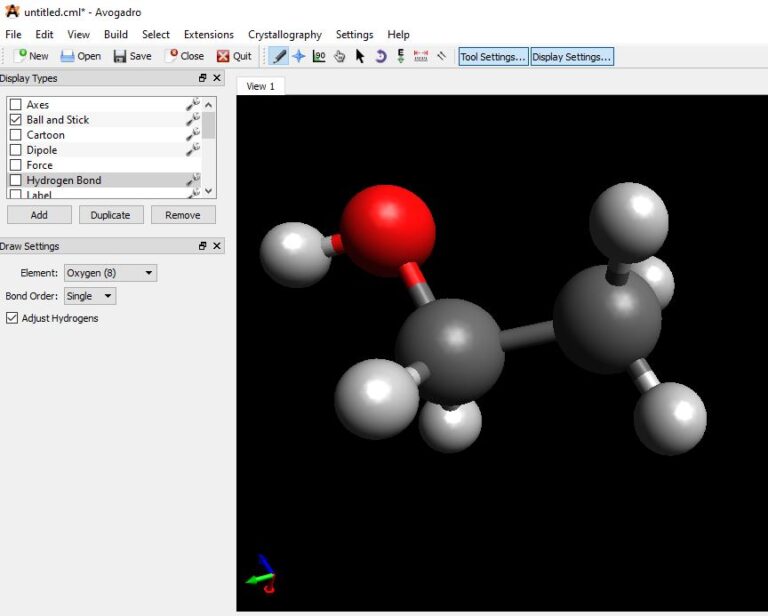Enable the Axes display type
This screenshot has height=616, width=768.
(16, 105)
